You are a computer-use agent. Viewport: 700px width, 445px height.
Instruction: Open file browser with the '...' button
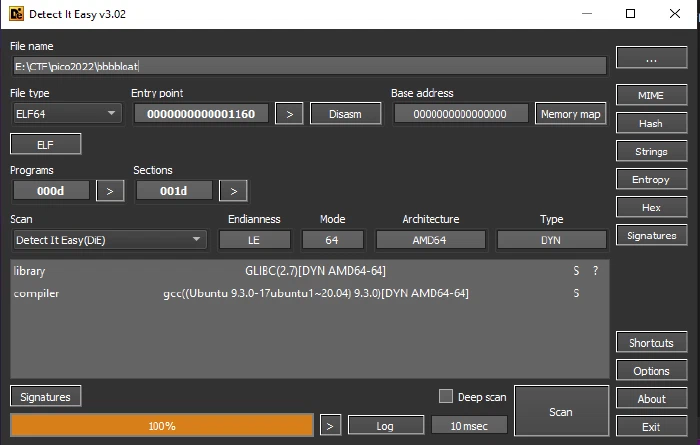point(651,58)
